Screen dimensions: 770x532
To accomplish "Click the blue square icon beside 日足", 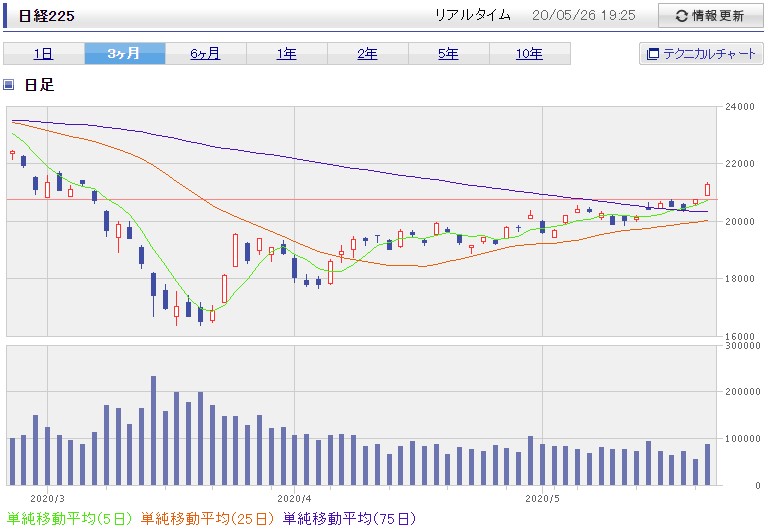I will [8, 84].
